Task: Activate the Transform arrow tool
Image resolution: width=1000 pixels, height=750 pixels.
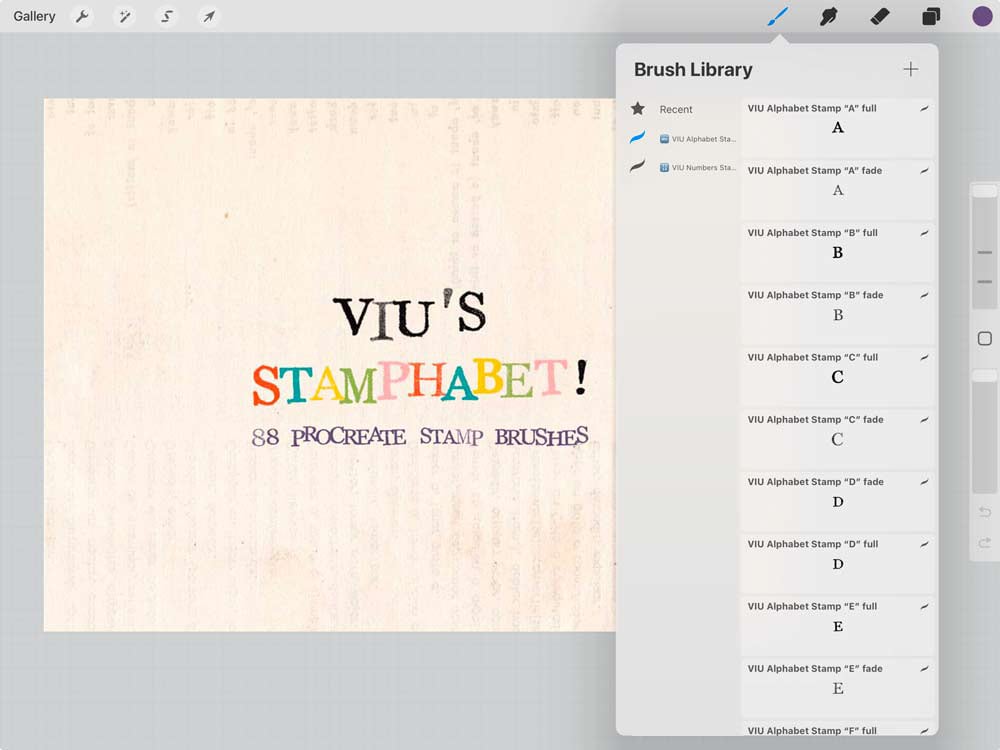Action: [209, 16]
